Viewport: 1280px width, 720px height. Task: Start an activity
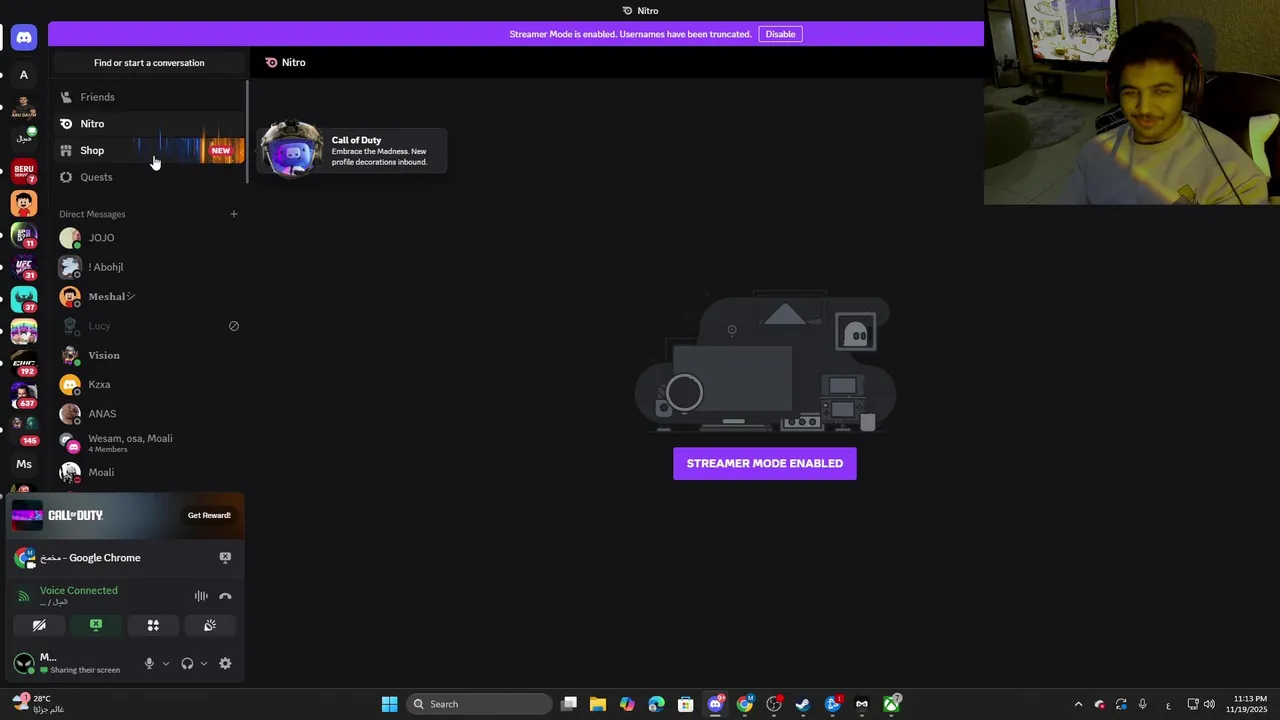tap(153, 625)
